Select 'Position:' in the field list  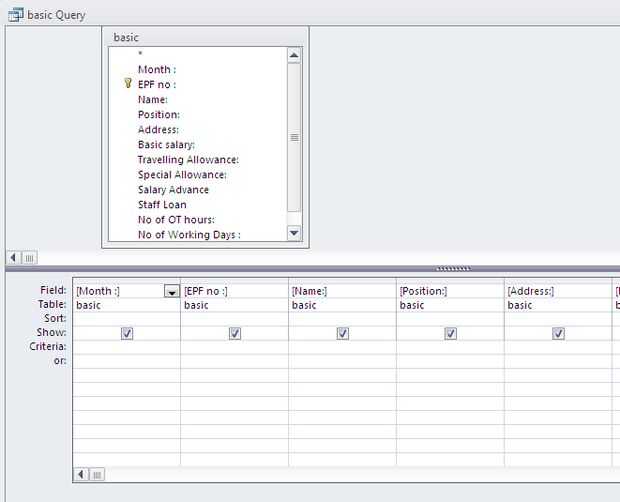pos(159,115)
